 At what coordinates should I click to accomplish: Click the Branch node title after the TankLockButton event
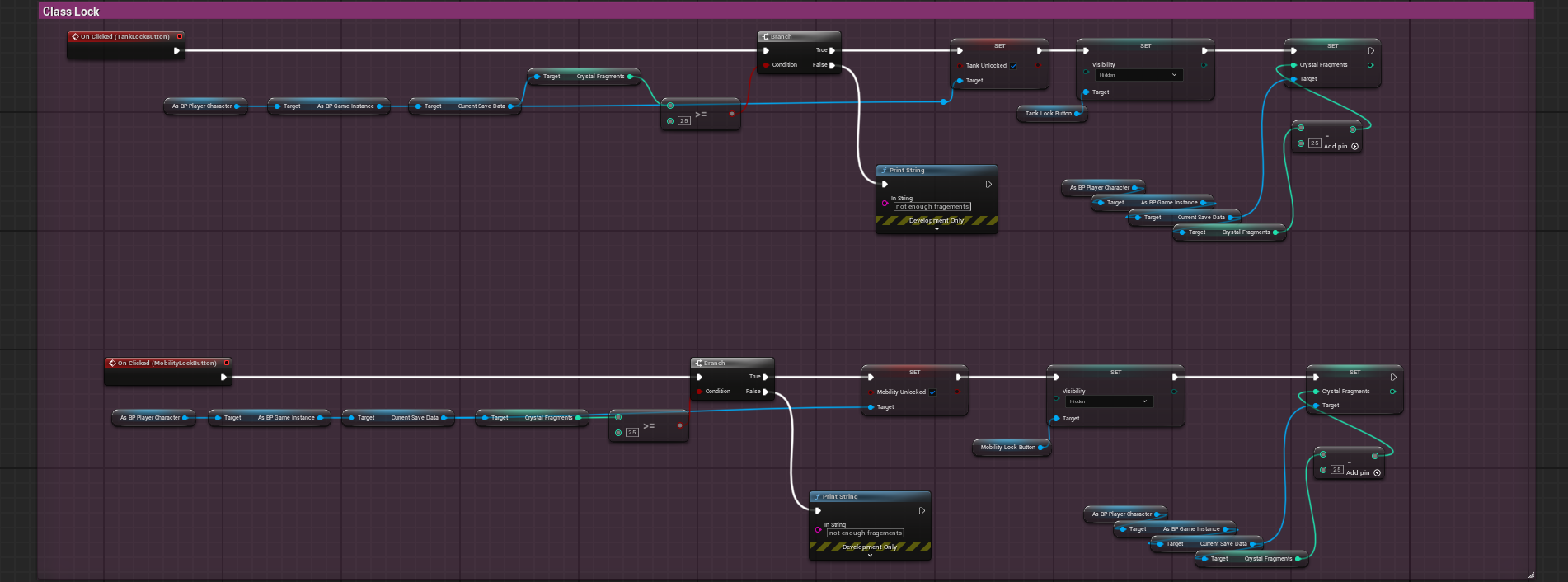tap(782, 37)
